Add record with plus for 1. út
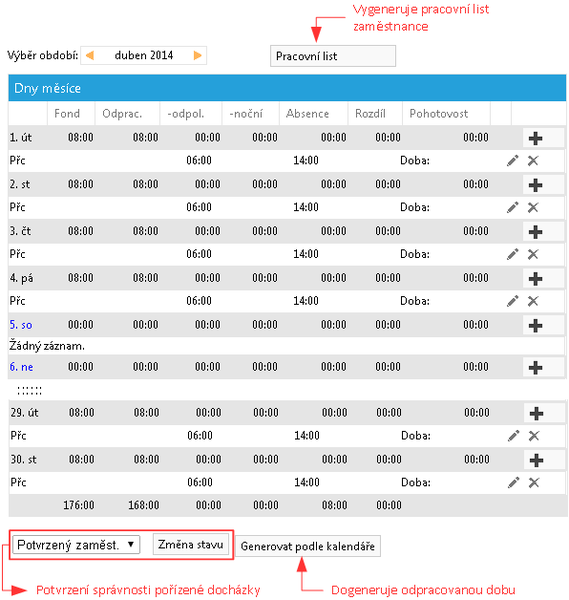Screen dimensions: 569x600 point(535,138)
